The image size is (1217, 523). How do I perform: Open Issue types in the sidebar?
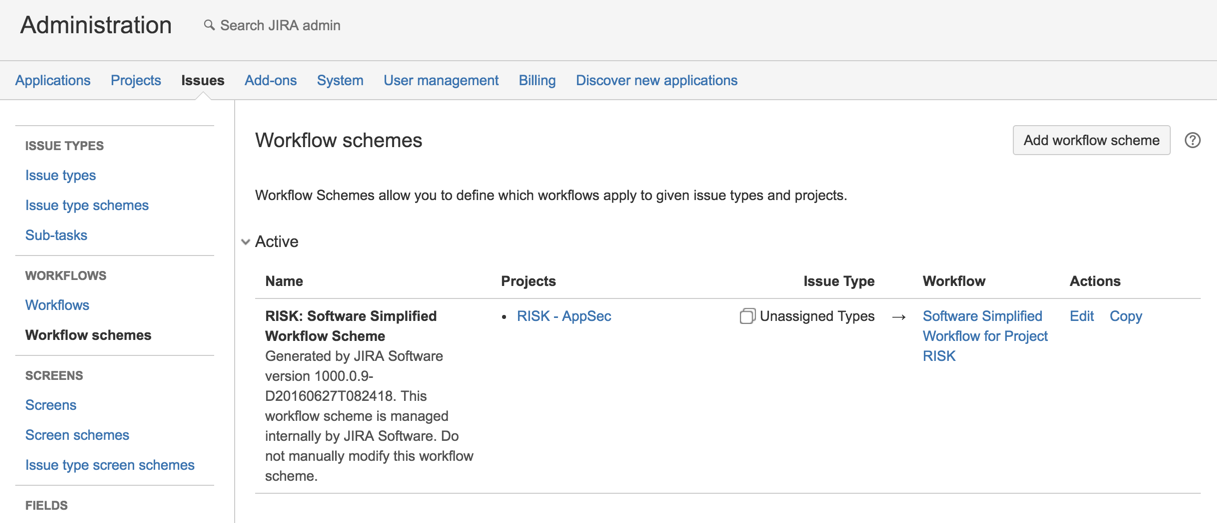point(61,175)
